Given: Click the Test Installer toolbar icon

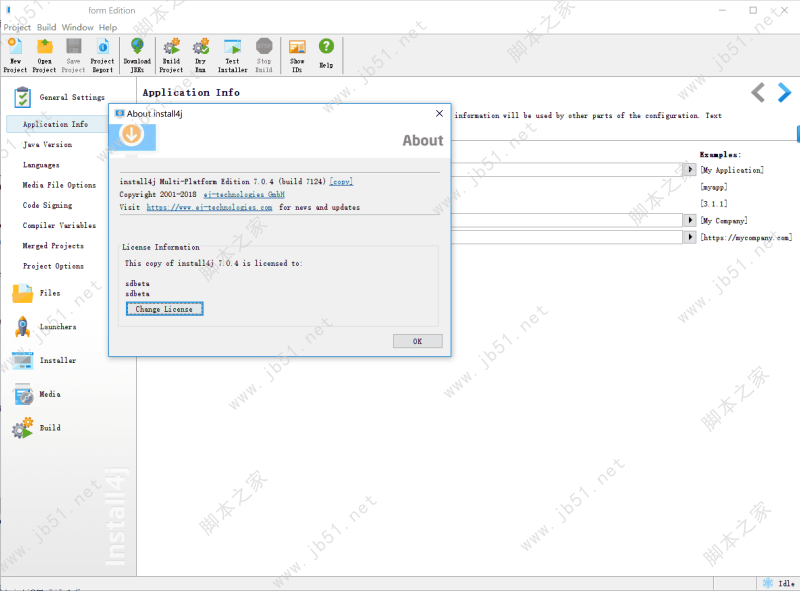Looking at the screenshot, I should (232, 56).
